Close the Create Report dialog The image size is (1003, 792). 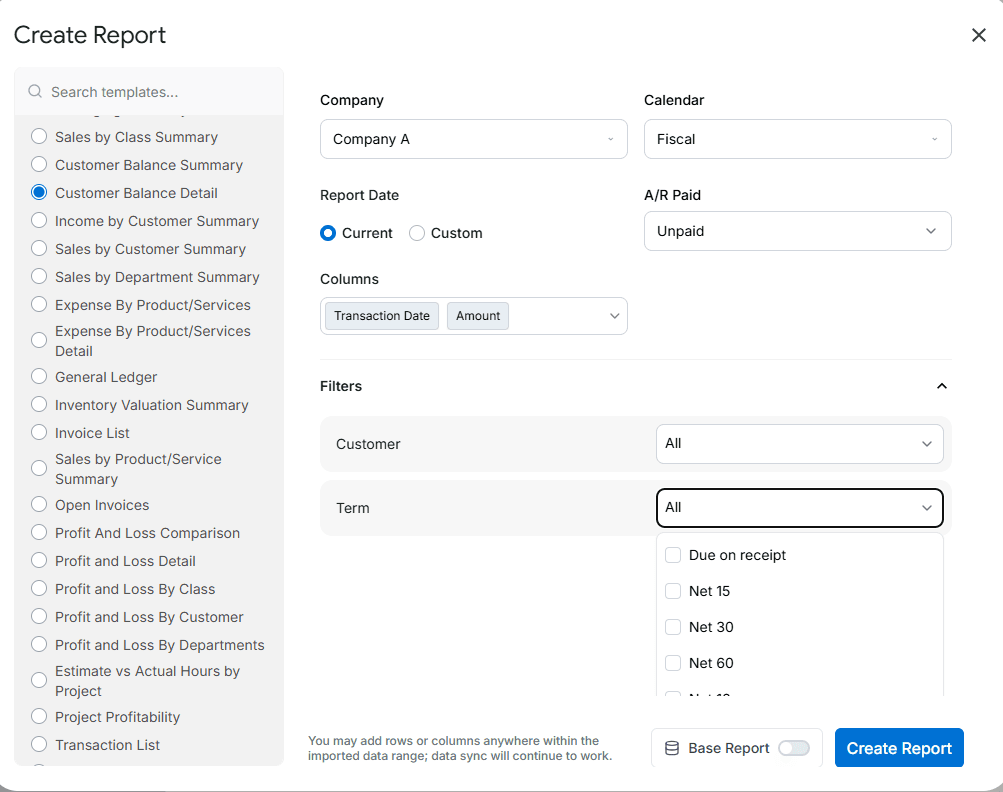tap(979, 35)
